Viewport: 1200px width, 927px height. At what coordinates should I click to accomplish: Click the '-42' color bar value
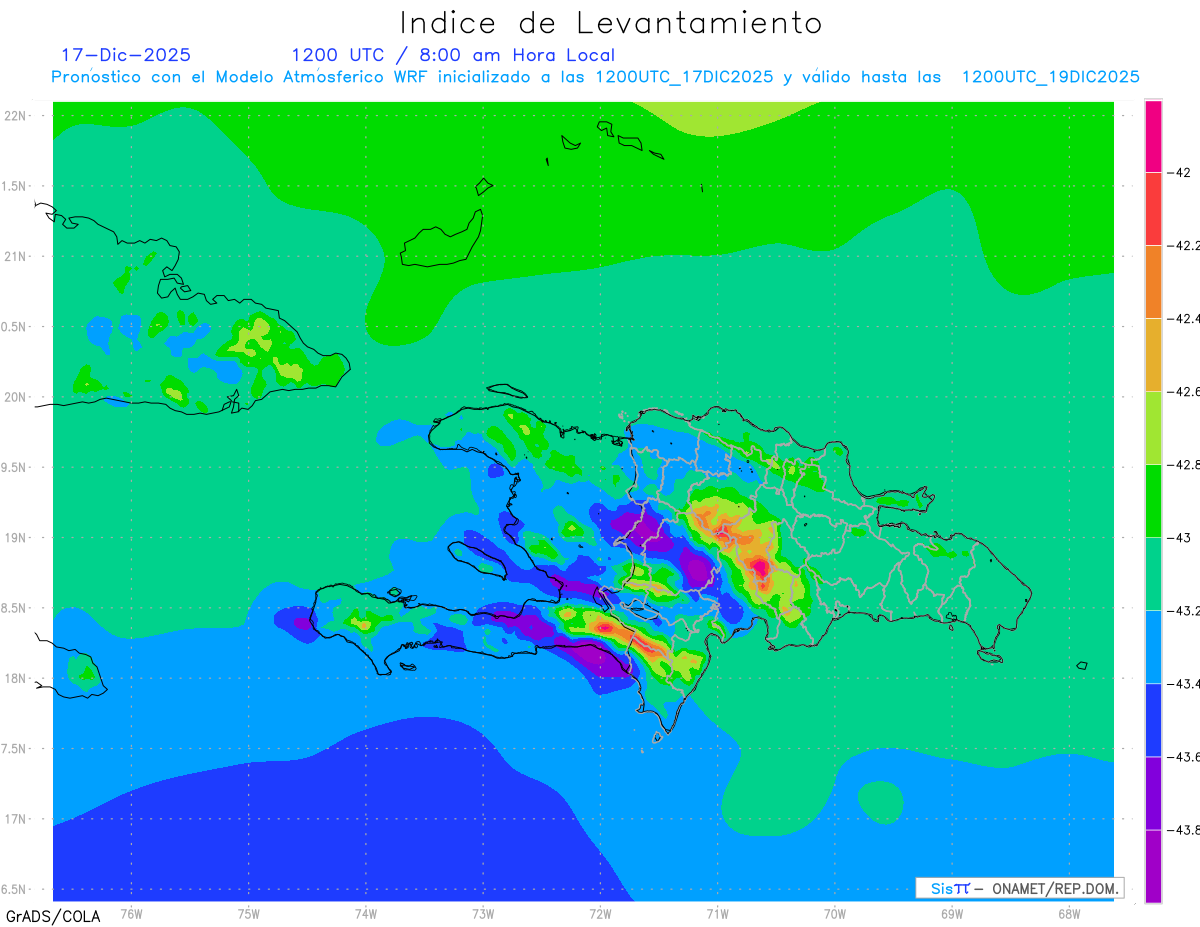click(1181, 172)
